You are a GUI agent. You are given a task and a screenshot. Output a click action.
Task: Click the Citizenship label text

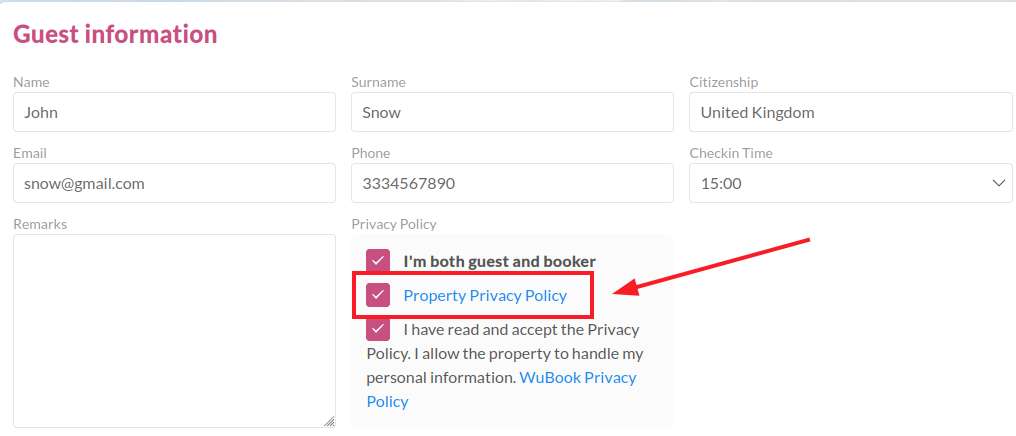723,82
